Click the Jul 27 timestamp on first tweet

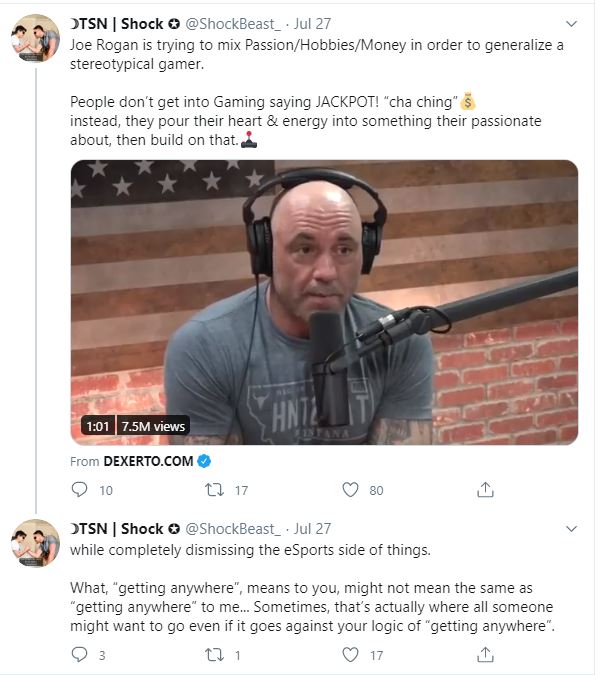click(x=311, y=24)
